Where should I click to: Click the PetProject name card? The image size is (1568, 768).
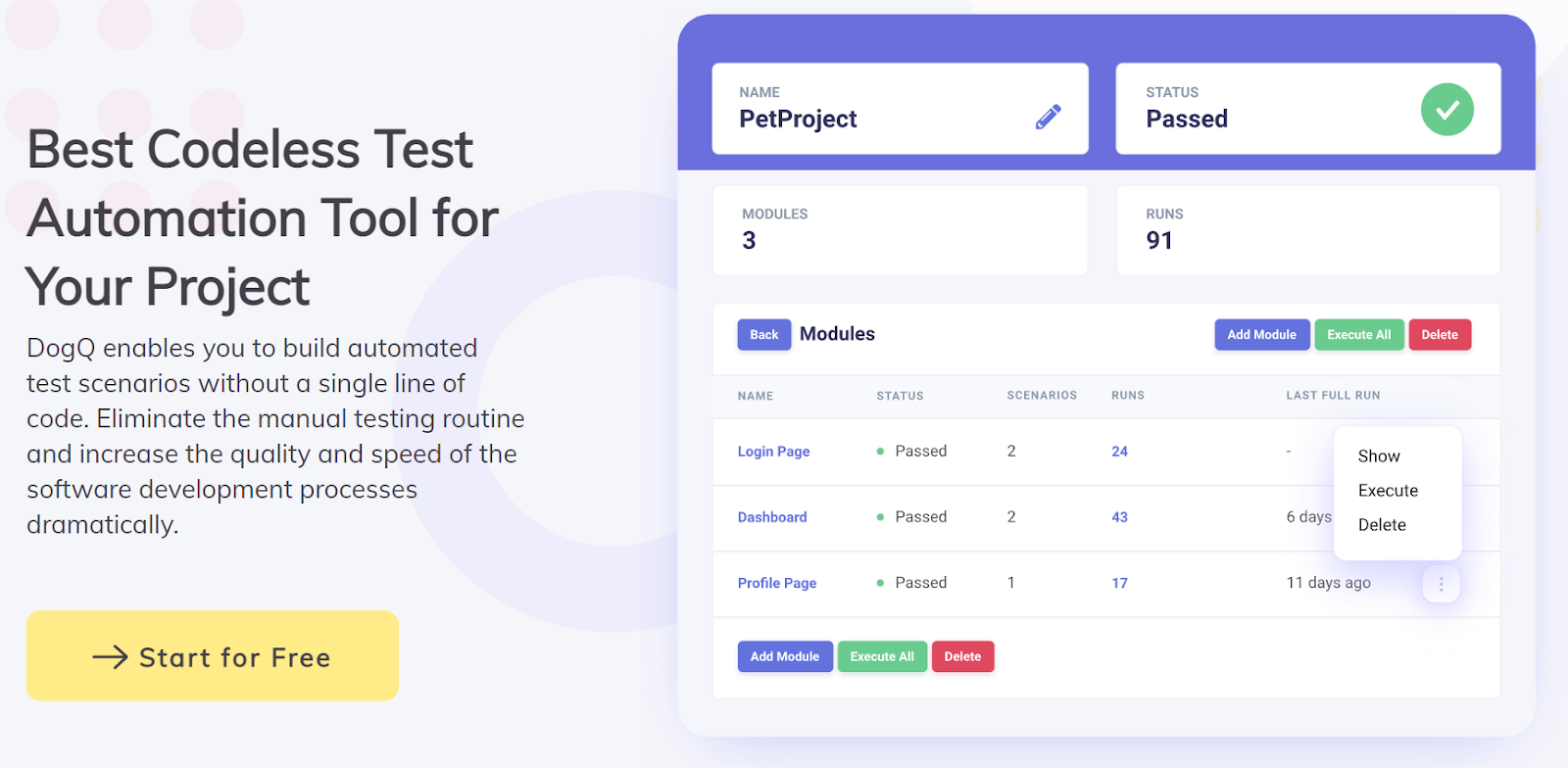tap(900, 109)
